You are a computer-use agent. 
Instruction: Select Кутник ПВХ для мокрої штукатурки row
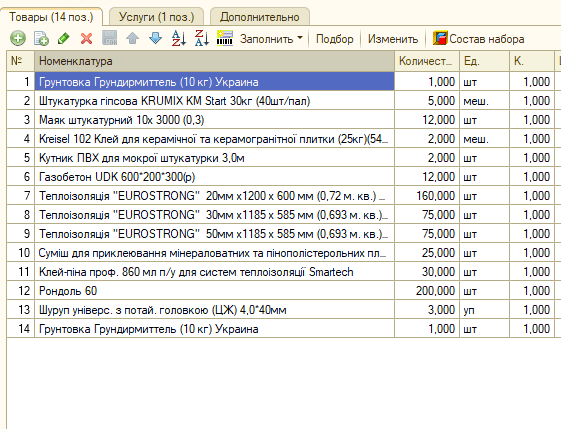pos(214,158)
